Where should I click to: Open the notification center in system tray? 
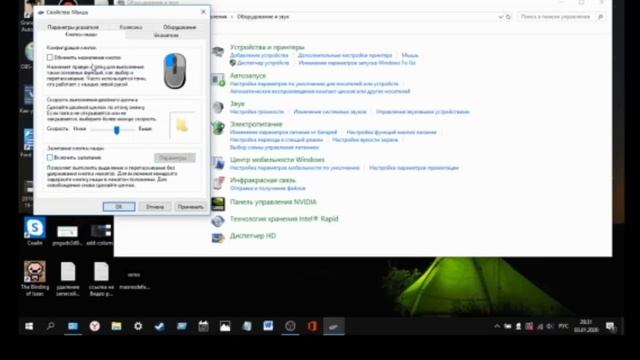point(611,326)
